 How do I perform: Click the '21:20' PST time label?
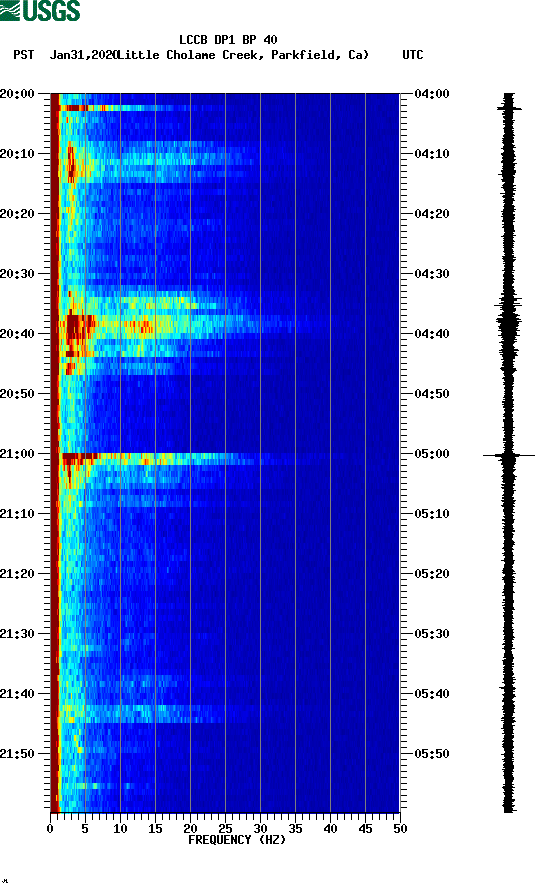(x=17, y=574)
